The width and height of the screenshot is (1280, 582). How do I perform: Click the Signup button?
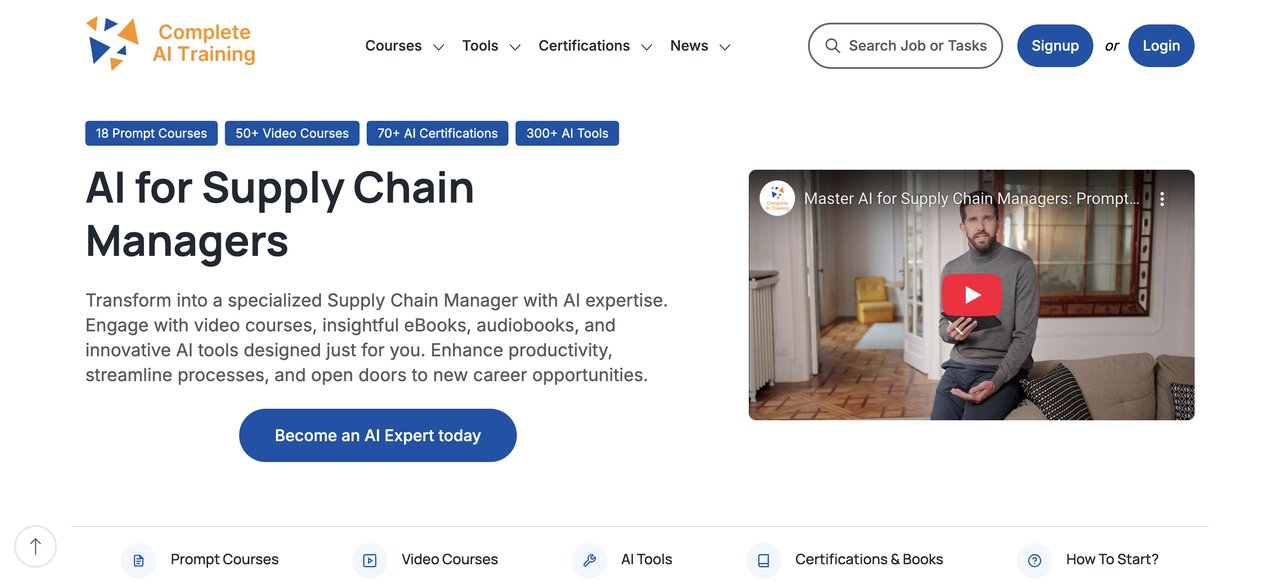(x=1055, y=46)
